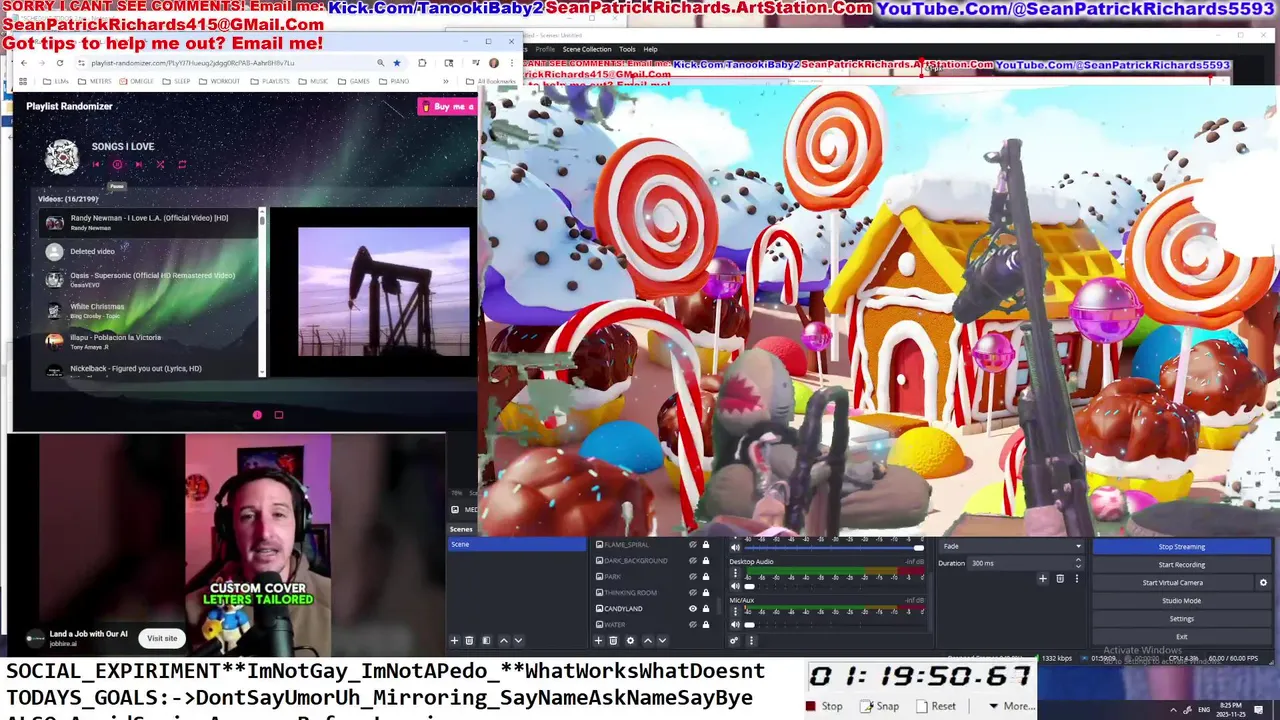Show the PARK source

tap(692, 577)
